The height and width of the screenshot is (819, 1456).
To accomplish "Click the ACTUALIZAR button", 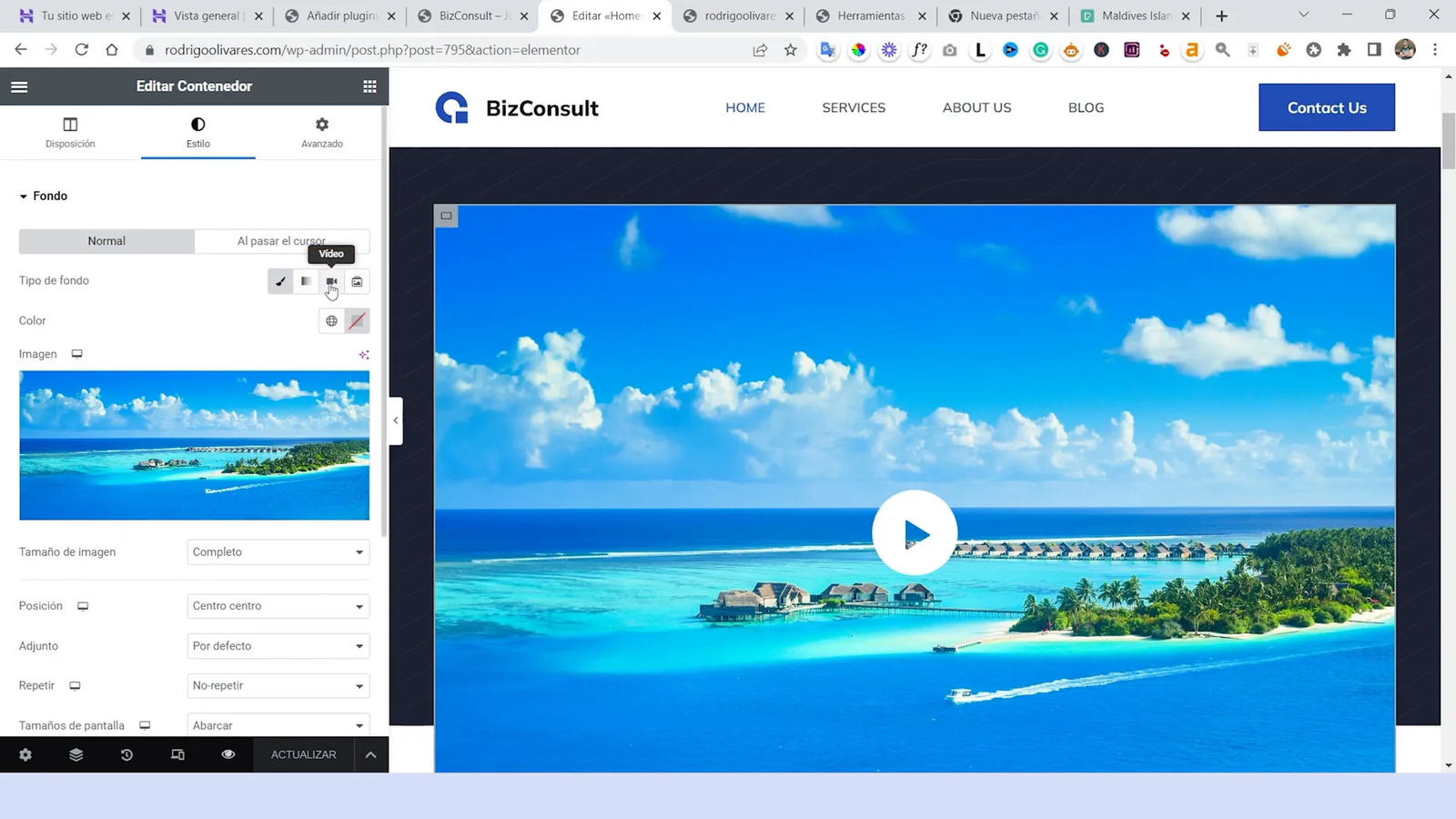I will (x=303, y=754).
